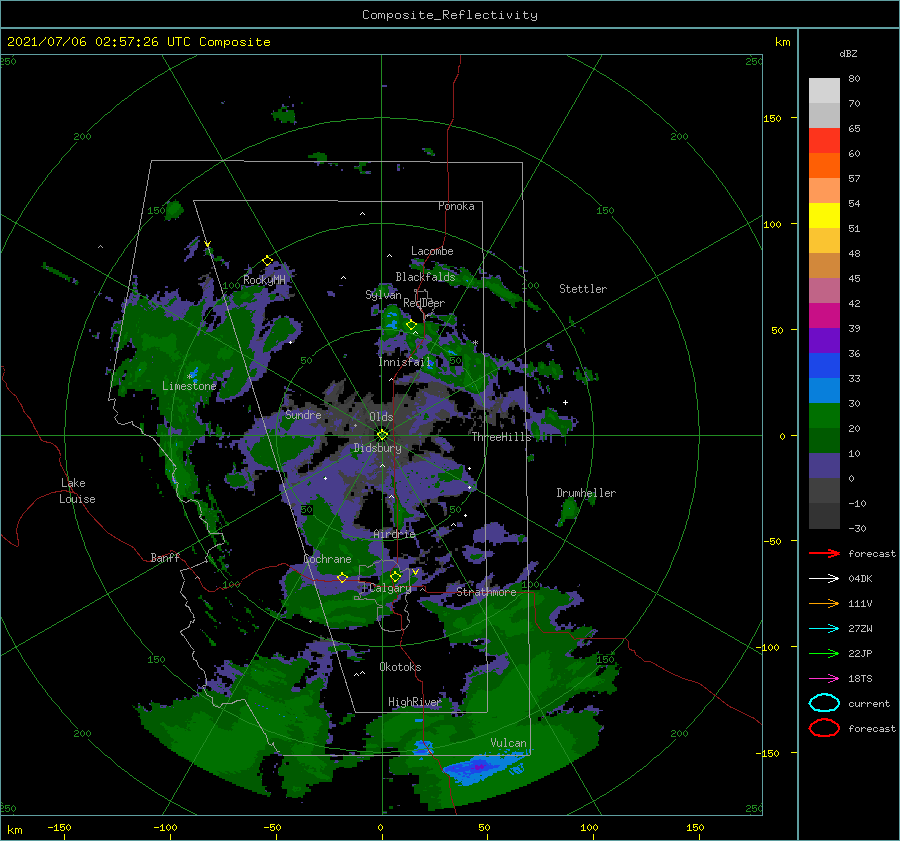900x841 pixels.
Task: Click the Sundre city label
Action: (303, 414)
